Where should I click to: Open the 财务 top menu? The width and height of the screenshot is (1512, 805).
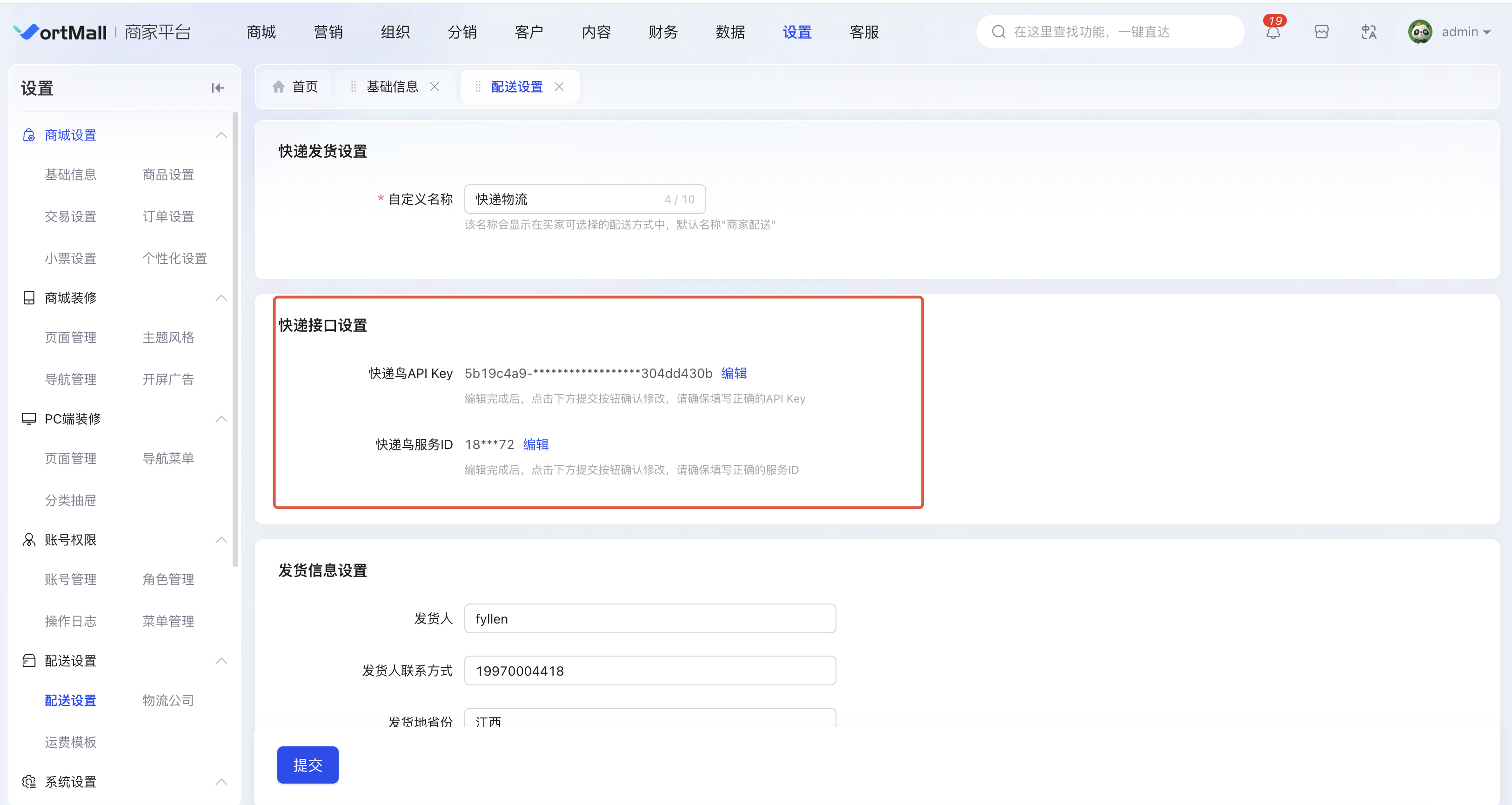click(x=662, y=32)
